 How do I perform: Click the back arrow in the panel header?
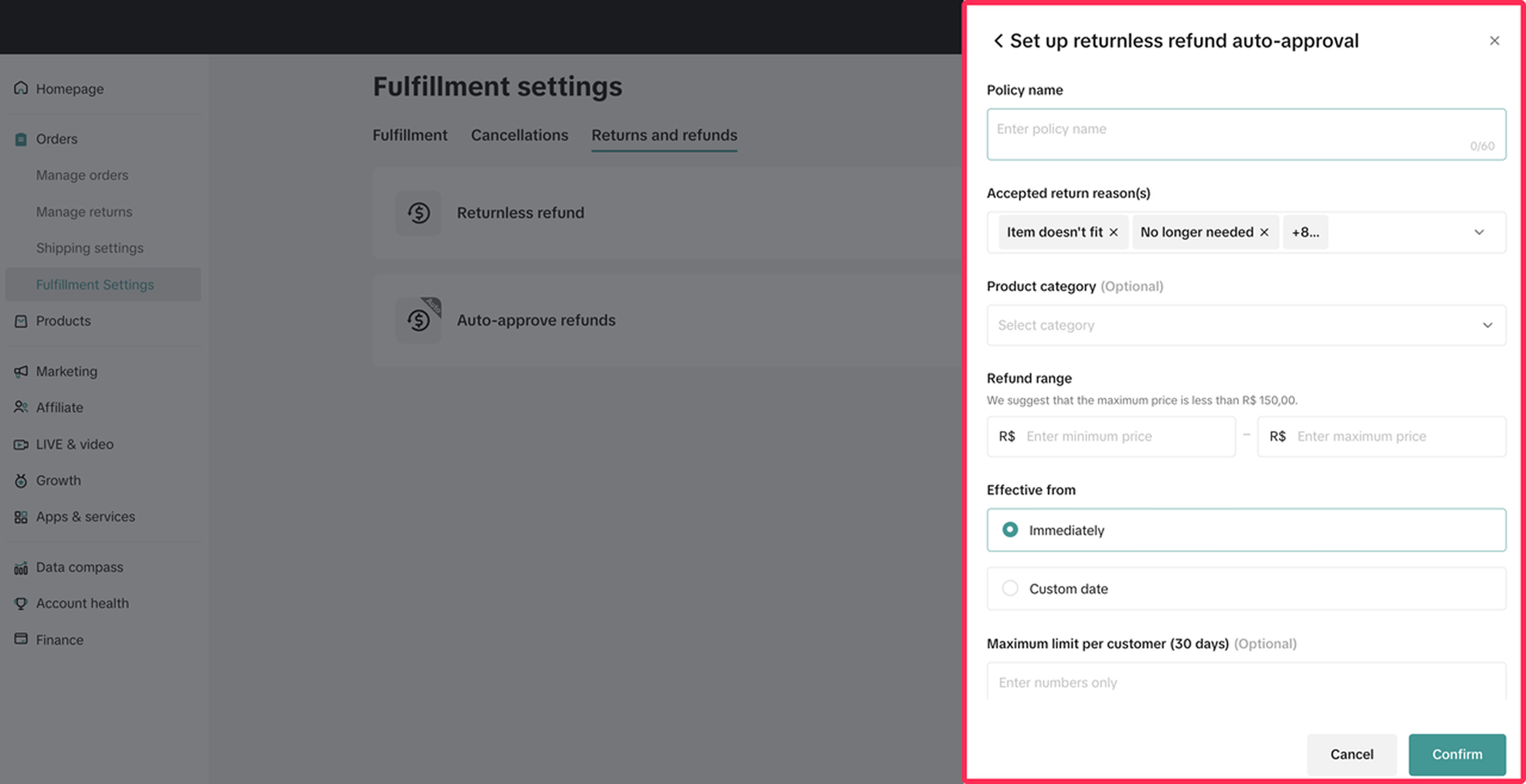point(998,41)
